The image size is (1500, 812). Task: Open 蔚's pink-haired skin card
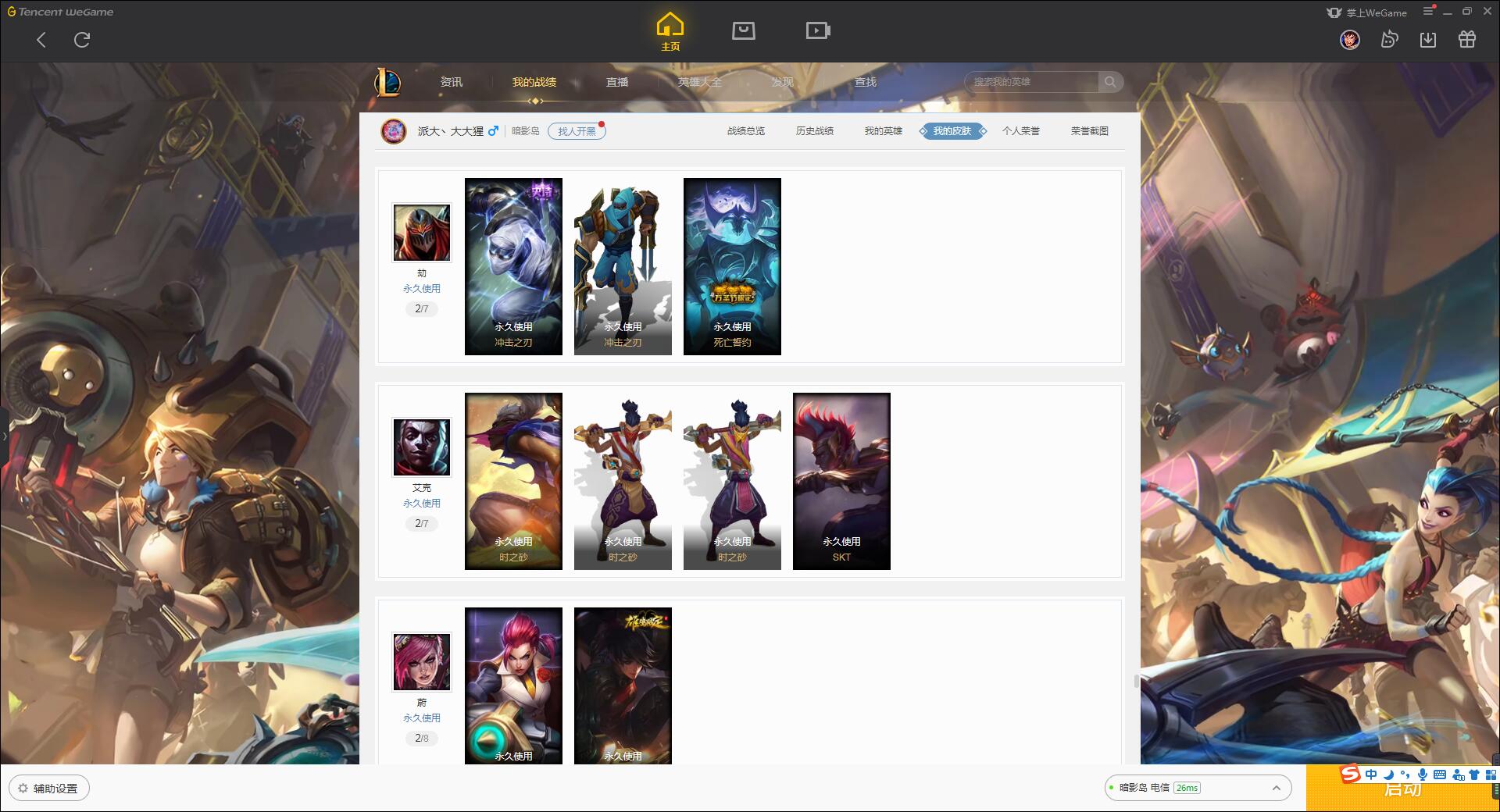point(513,686)
